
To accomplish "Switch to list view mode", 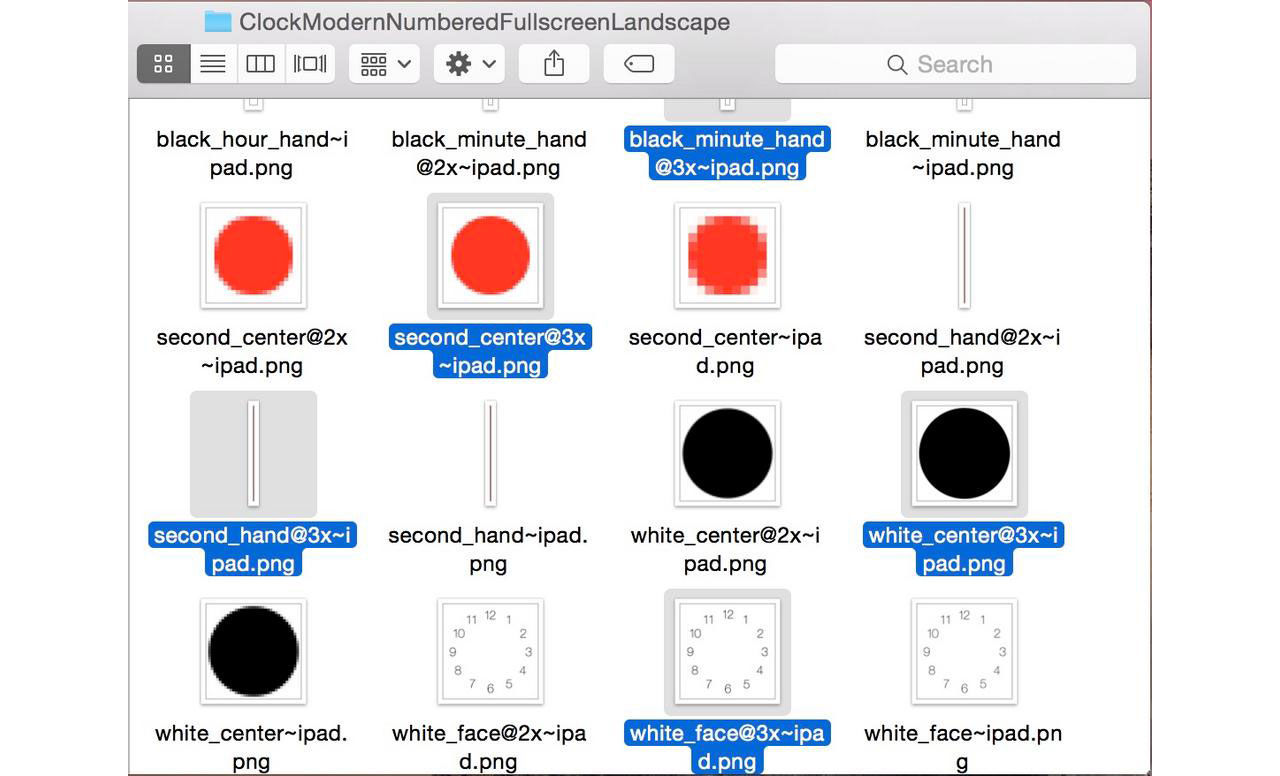I will pyautogui.click(x=212, y=64).
